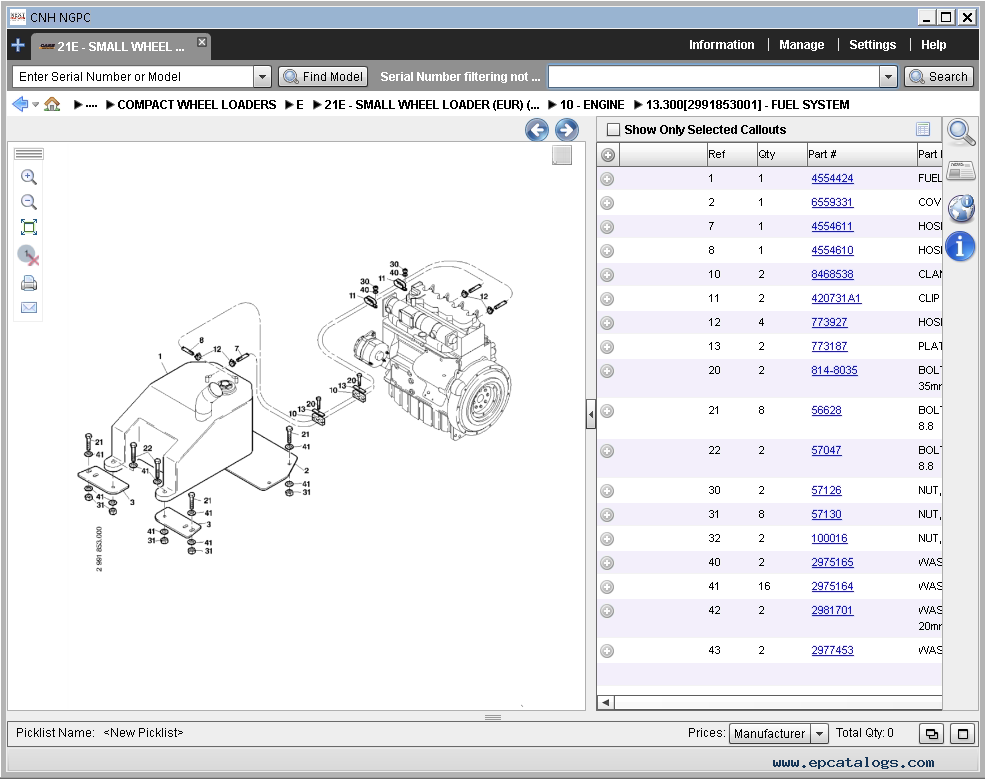Open part number 420731A1 link

tap(836, 298)
